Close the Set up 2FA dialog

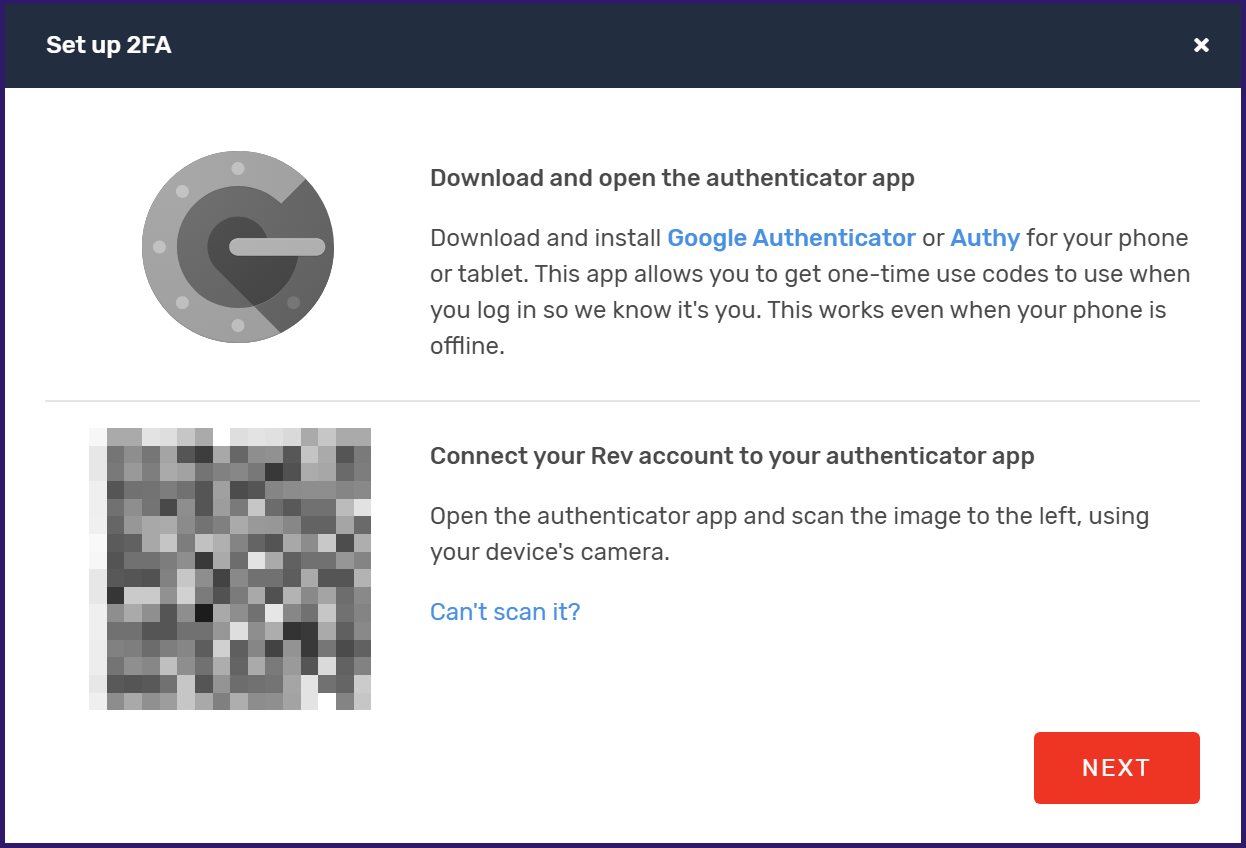(1201, 45)
